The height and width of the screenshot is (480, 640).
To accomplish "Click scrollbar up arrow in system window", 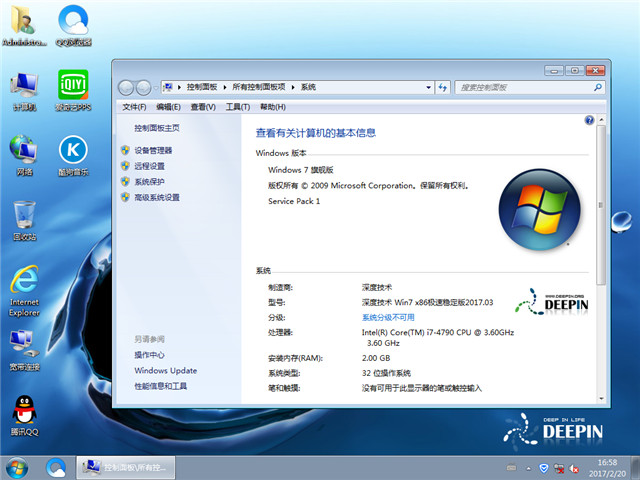I will (601, 120).
